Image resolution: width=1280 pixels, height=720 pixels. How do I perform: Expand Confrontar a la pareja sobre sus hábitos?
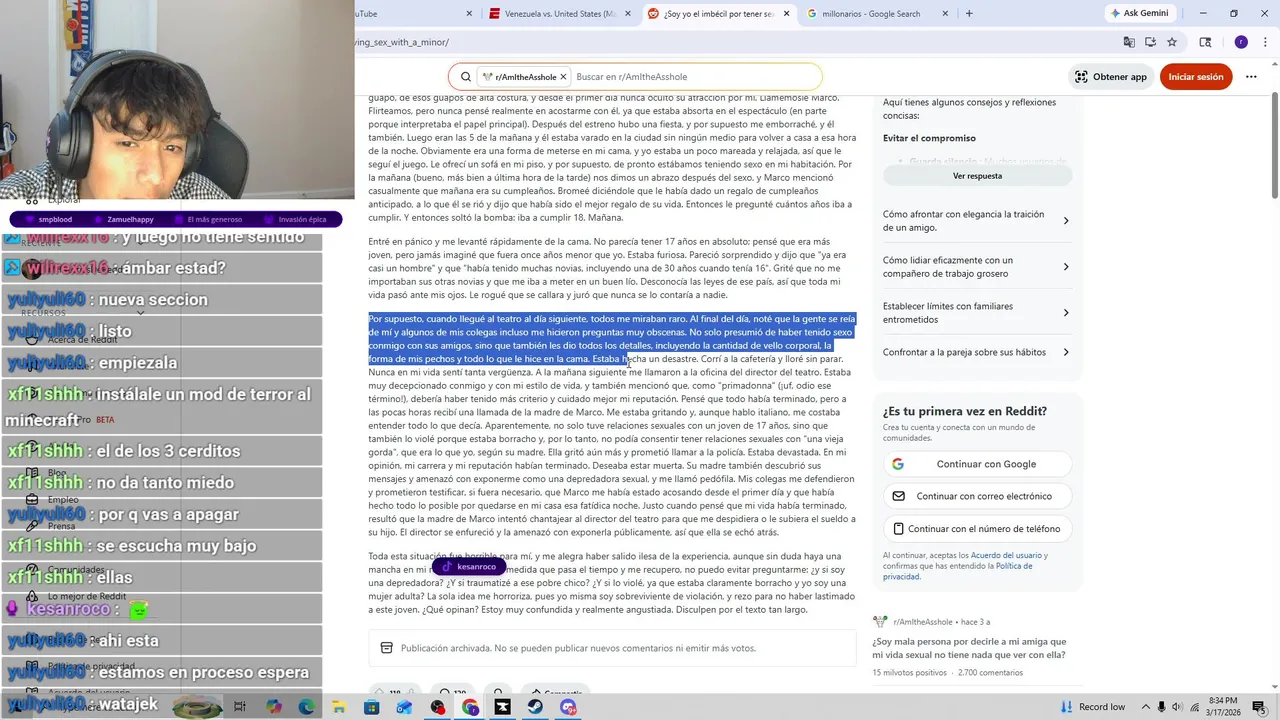point(977,352)
